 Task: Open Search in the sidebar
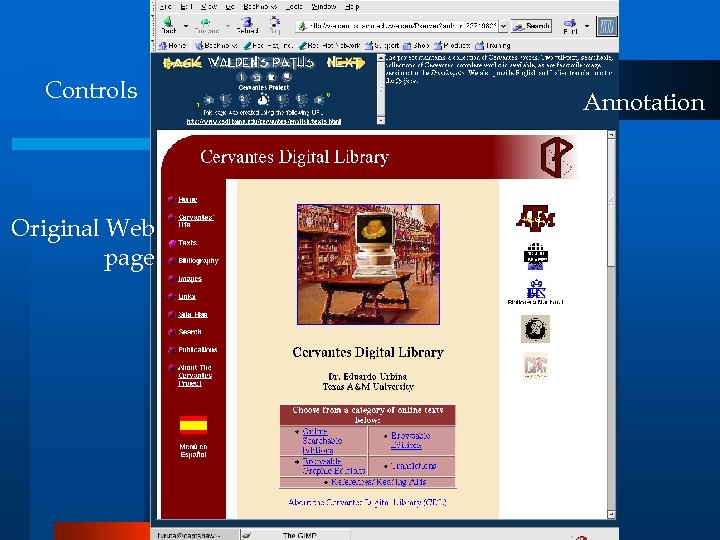pyautogui.click(x=190, y=332)
